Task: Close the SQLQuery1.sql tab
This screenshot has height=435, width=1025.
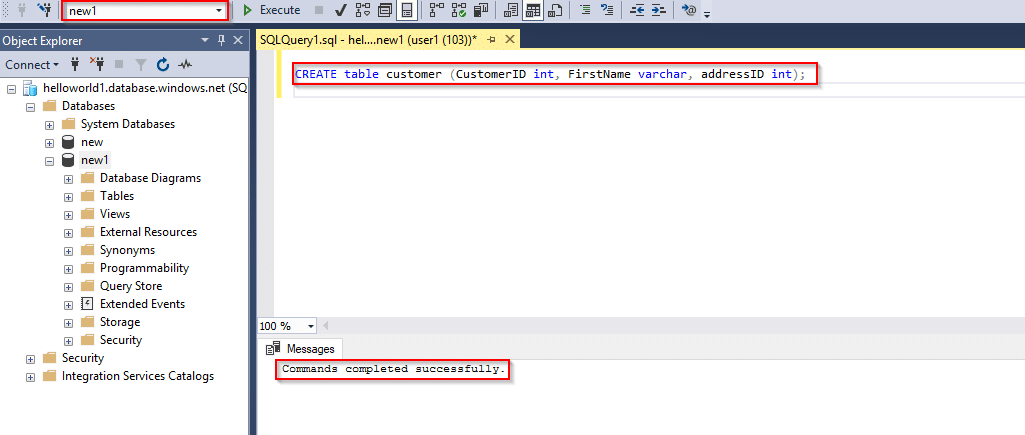Action: click(510, 40)
